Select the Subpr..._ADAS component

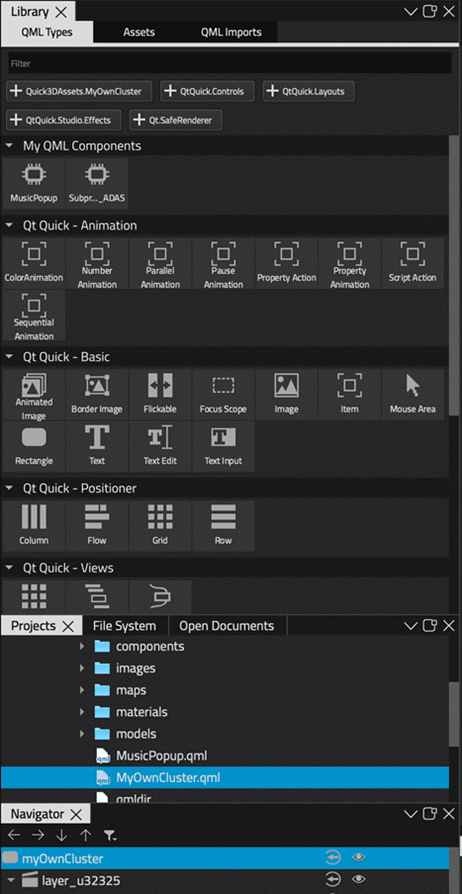[97, 184]
